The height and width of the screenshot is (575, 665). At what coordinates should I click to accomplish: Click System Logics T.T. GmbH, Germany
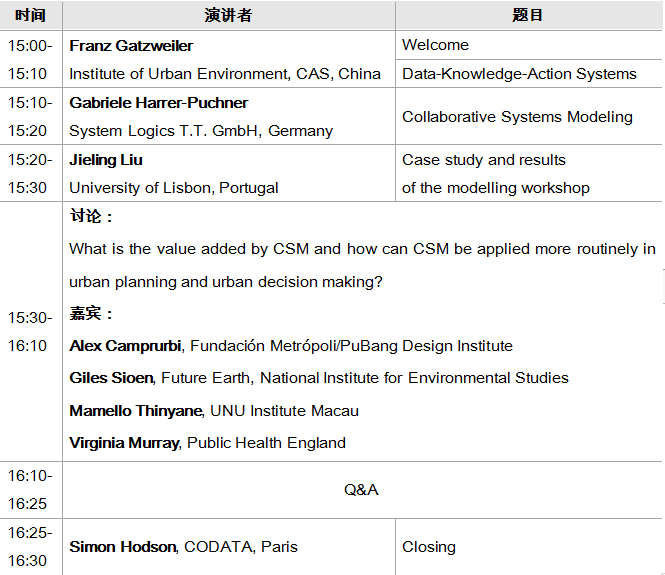[x=201, y=131]
